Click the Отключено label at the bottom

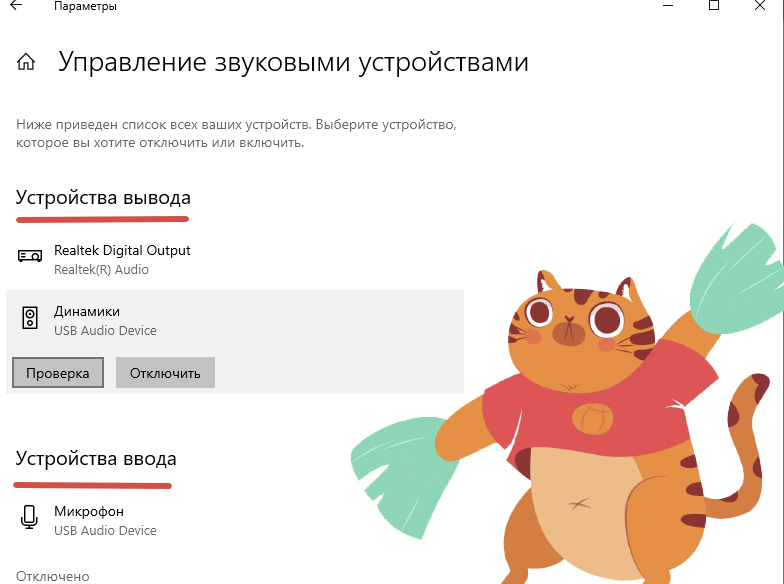(x=53, y=576)
